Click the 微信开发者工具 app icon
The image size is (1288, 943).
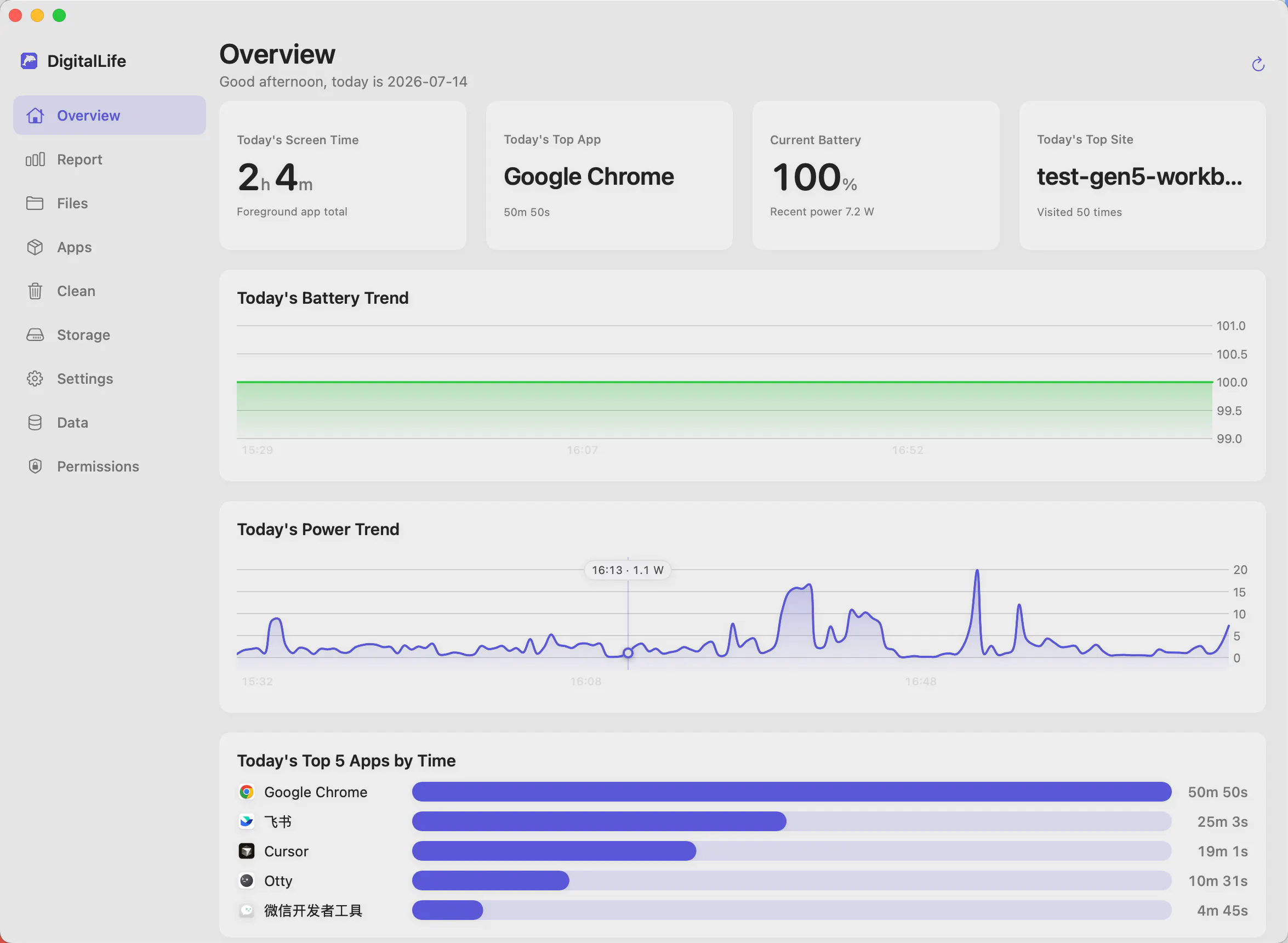[x=247, y=911]
